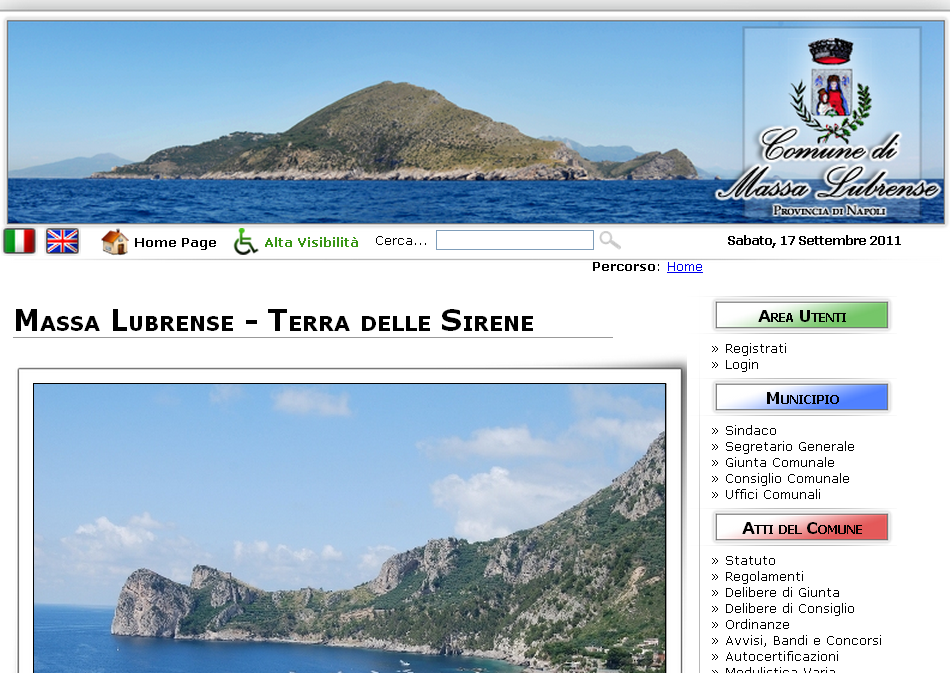Open Autocertificazioni page
Image resolution: width=950 pixels, height=673 pixels.
click(x=782, y=657)
